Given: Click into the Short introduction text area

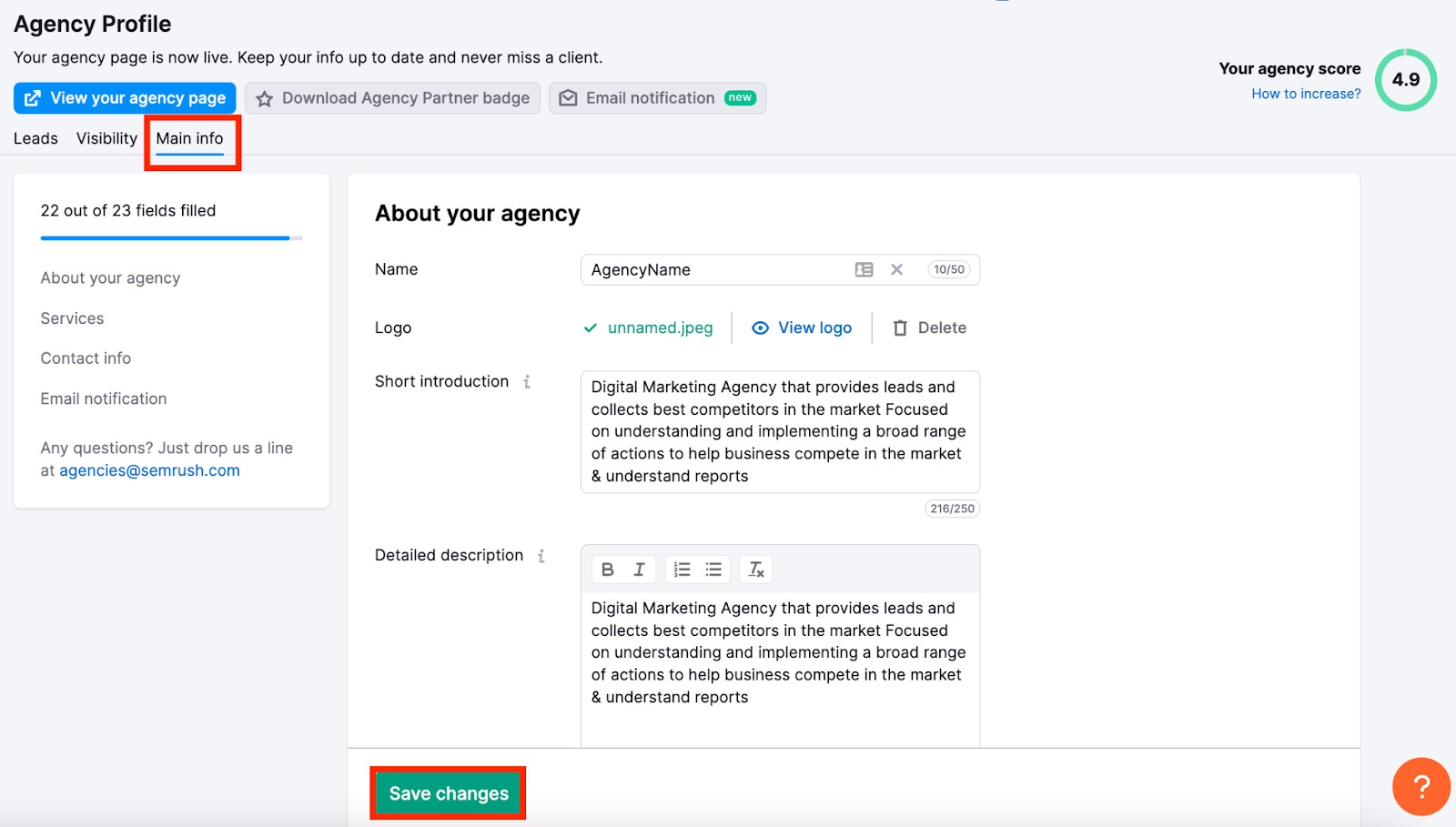Looking at the screenshot, I should (x=780, y=431).
